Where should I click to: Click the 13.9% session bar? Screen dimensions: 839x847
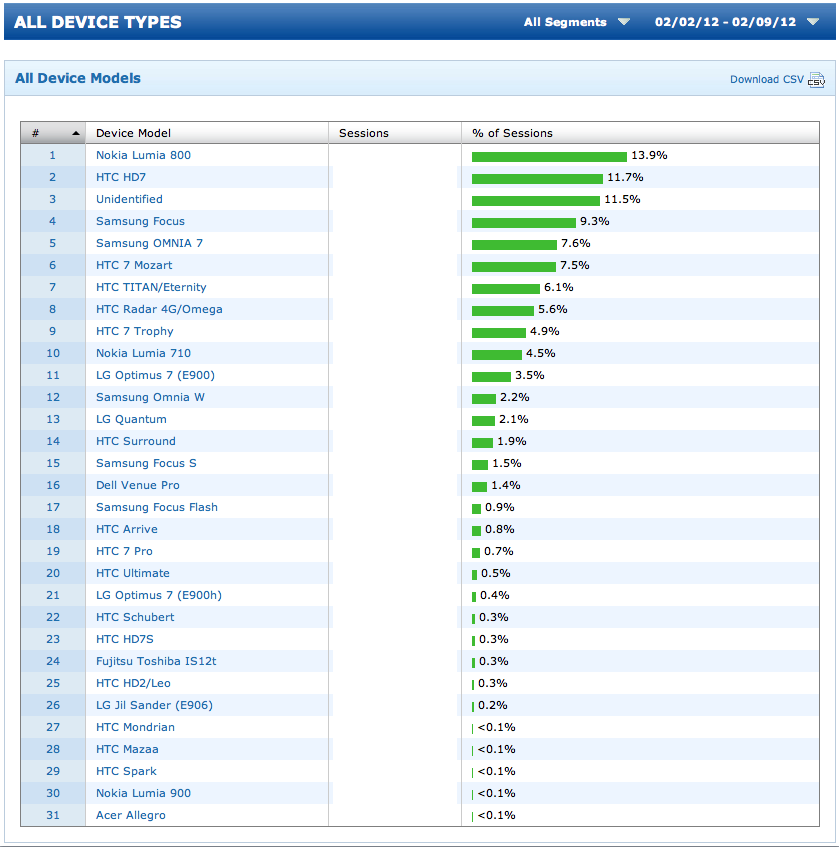[549, 157]
